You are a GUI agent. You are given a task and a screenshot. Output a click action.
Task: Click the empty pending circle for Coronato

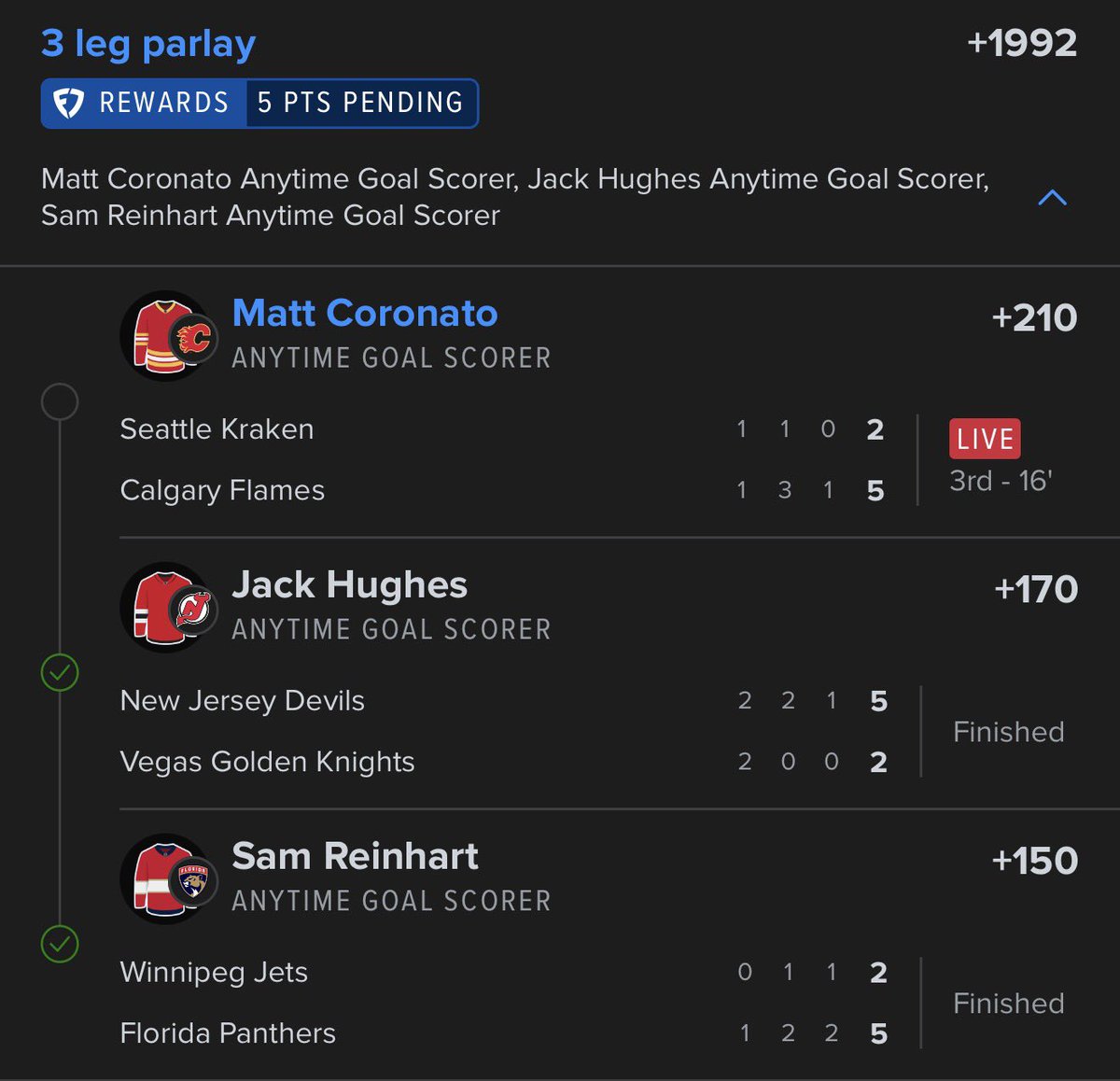pyautogui.click(x=60, y=401)
